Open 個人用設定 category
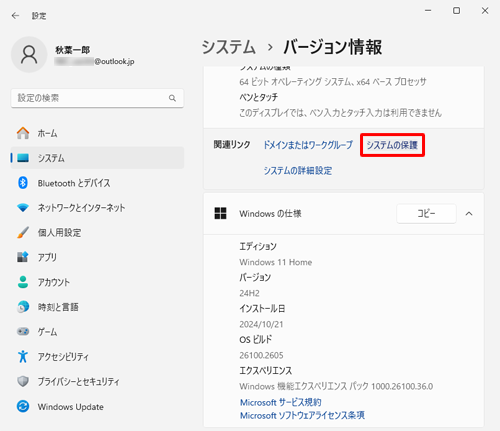Viewport: 500px width, 431px height. click(x=97, y=232)
